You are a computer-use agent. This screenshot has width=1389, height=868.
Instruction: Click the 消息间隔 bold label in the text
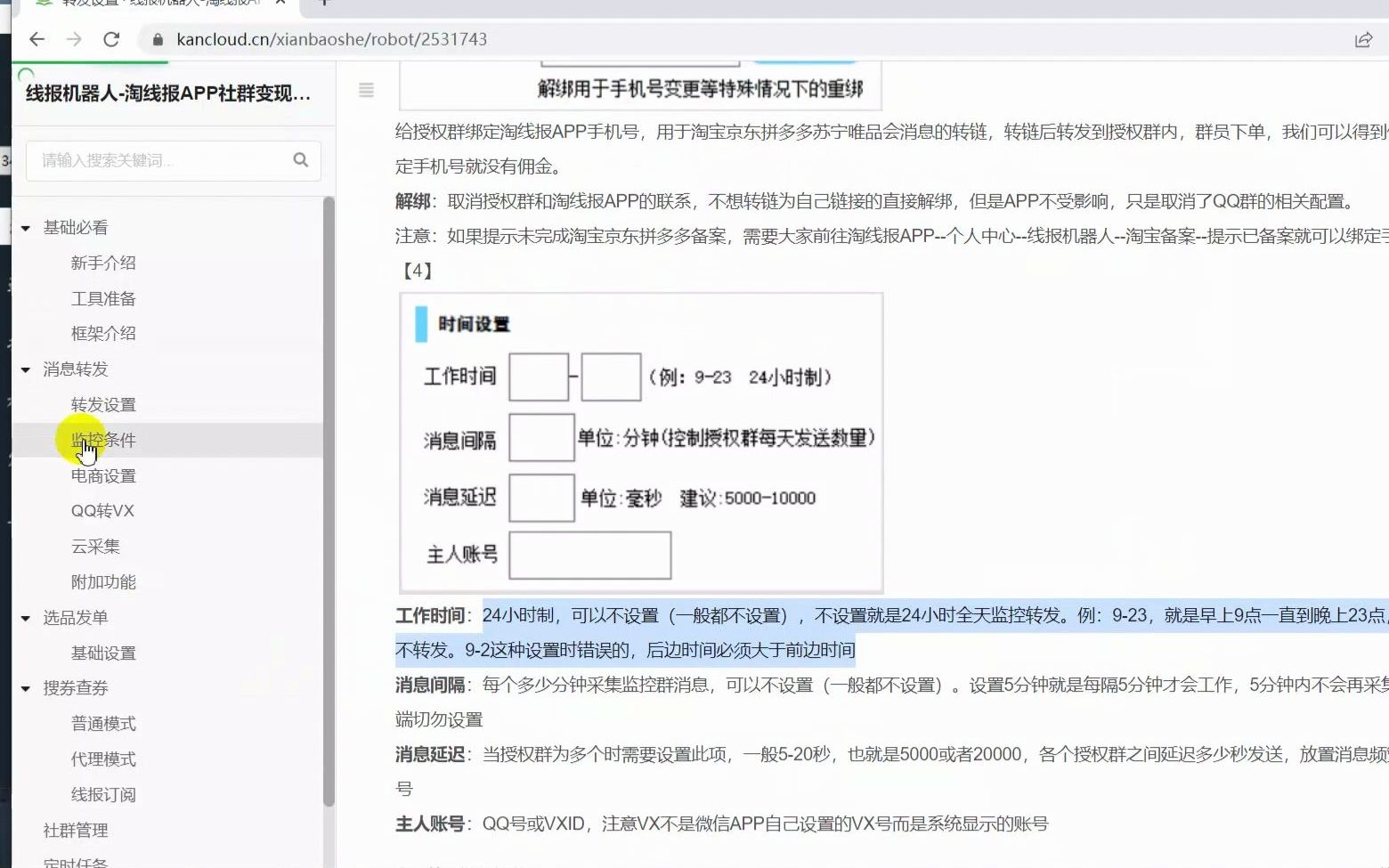[430, 685]
